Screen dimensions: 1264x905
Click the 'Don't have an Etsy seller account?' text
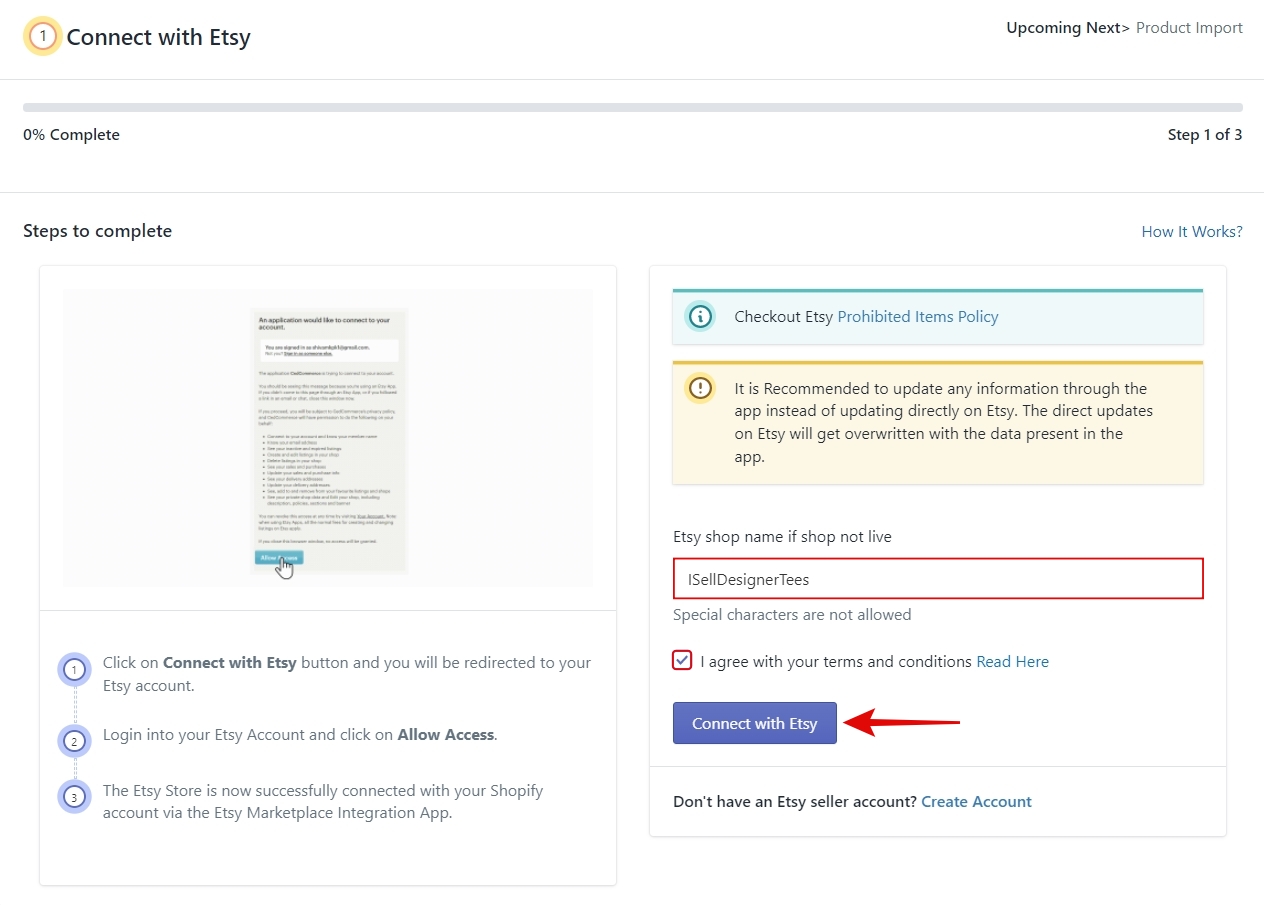pos(795,802)
